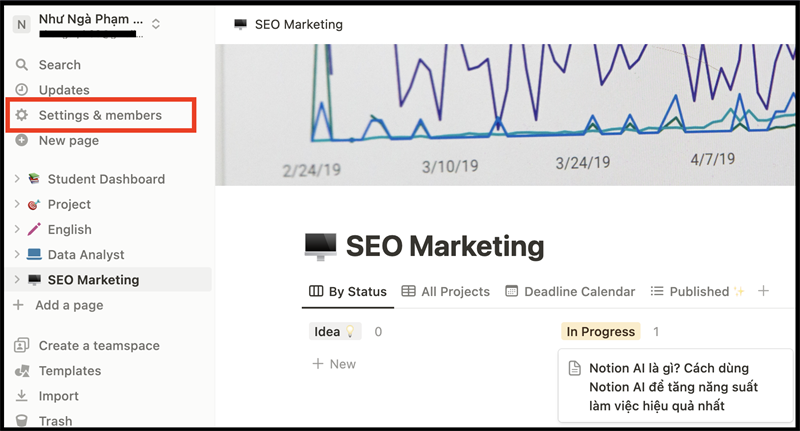Image resolution: width=800 pixels, height=431 pixels.
Task: Open the Trash bin icon
Action: point(21,421)
